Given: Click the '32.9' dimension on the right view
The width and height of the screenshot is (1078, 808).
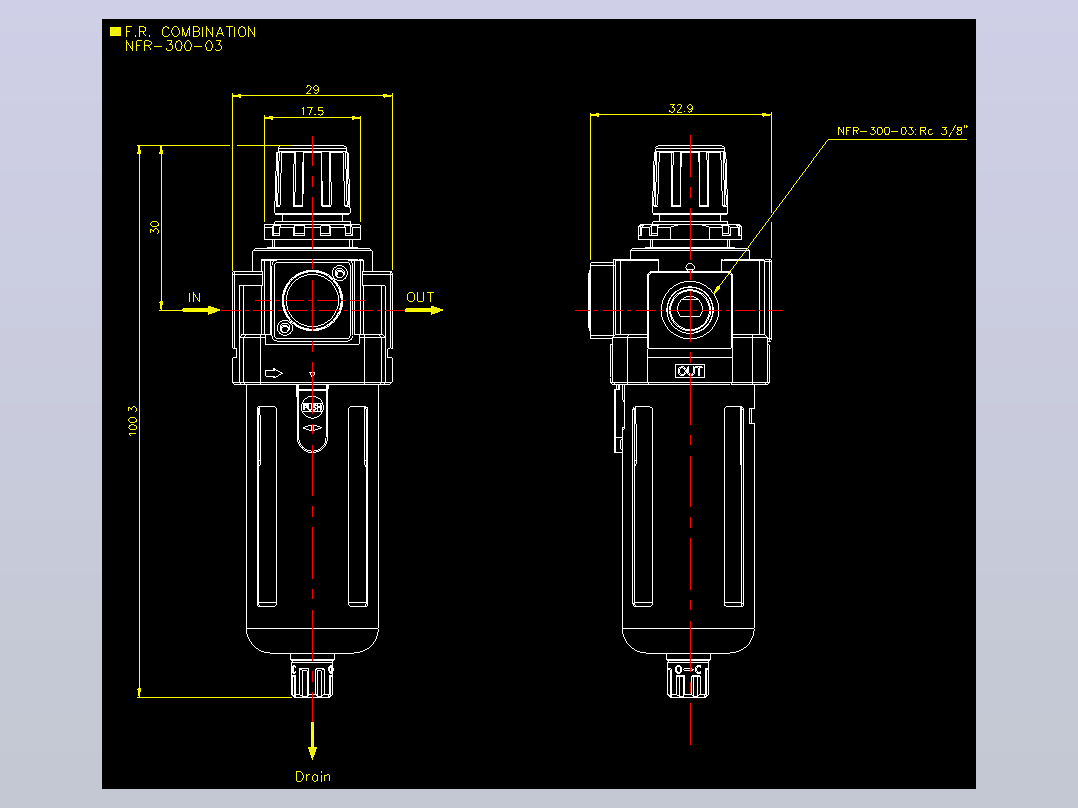Looking at the screenshot, I should 681,108.
